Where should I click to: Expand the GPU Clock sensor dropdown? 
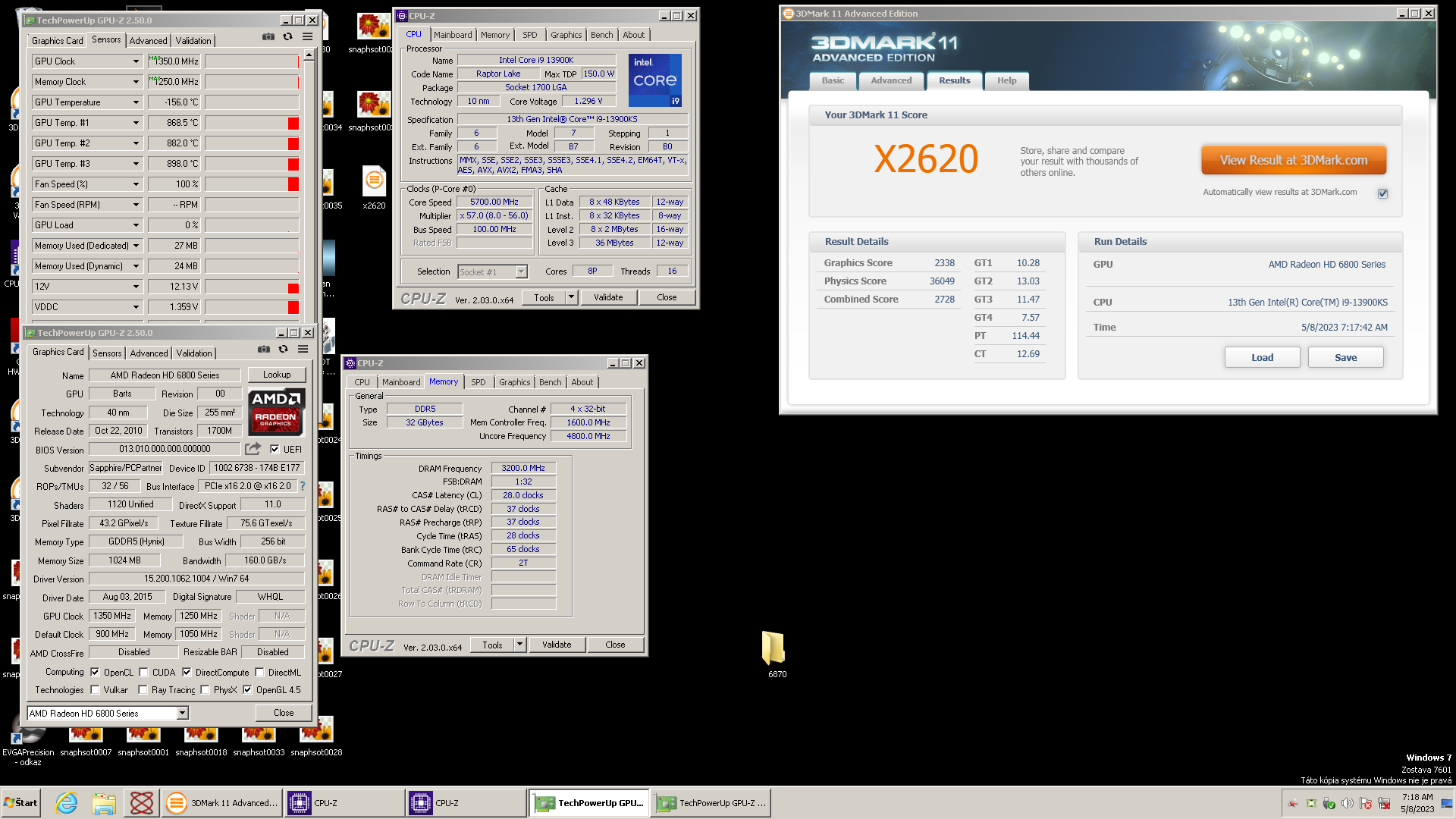pos(136,61)
